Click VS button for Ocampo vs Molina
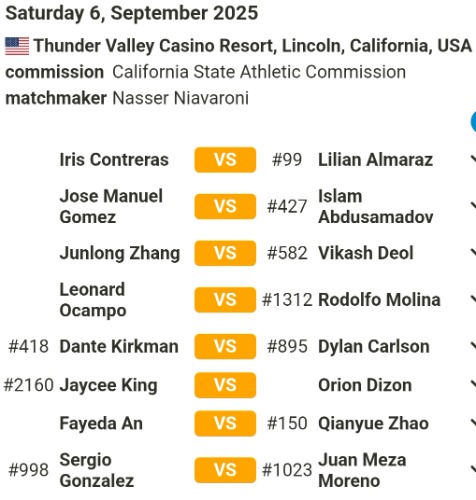 point(225,300)
